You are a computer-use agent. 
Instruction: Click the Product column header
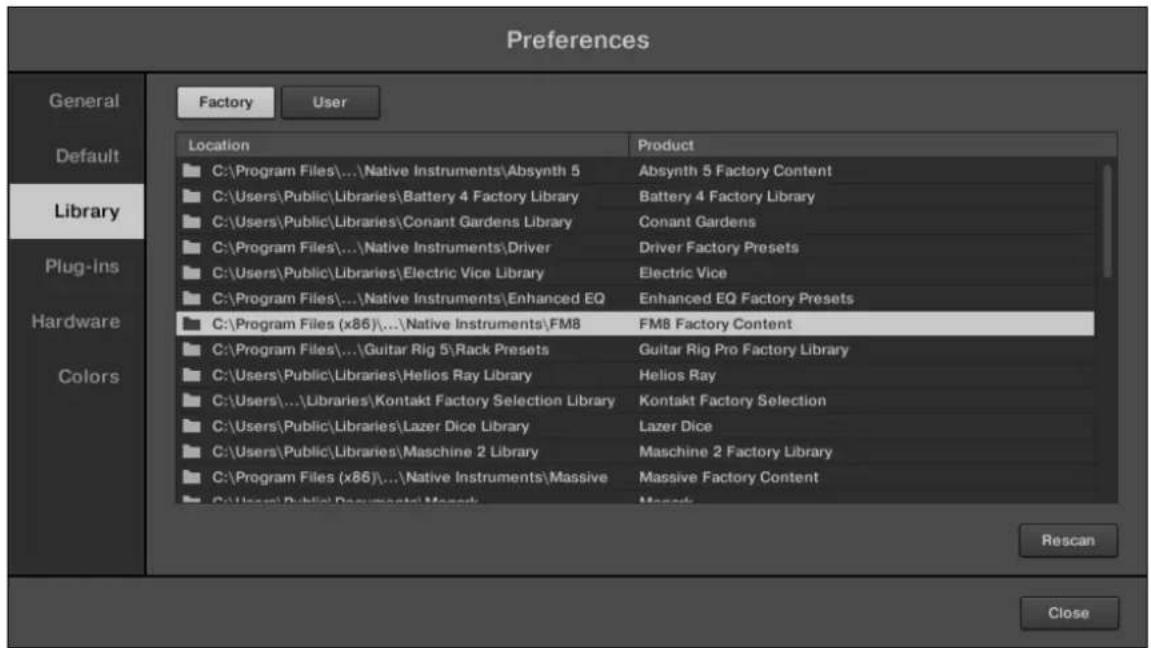click(873, 145)
